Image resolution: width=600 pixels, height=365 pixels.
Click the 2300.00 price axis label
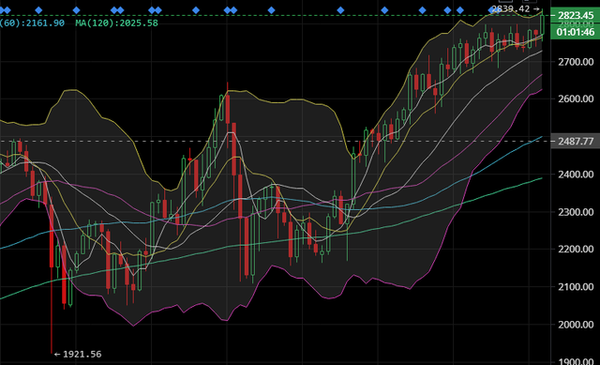coord(576,212)
